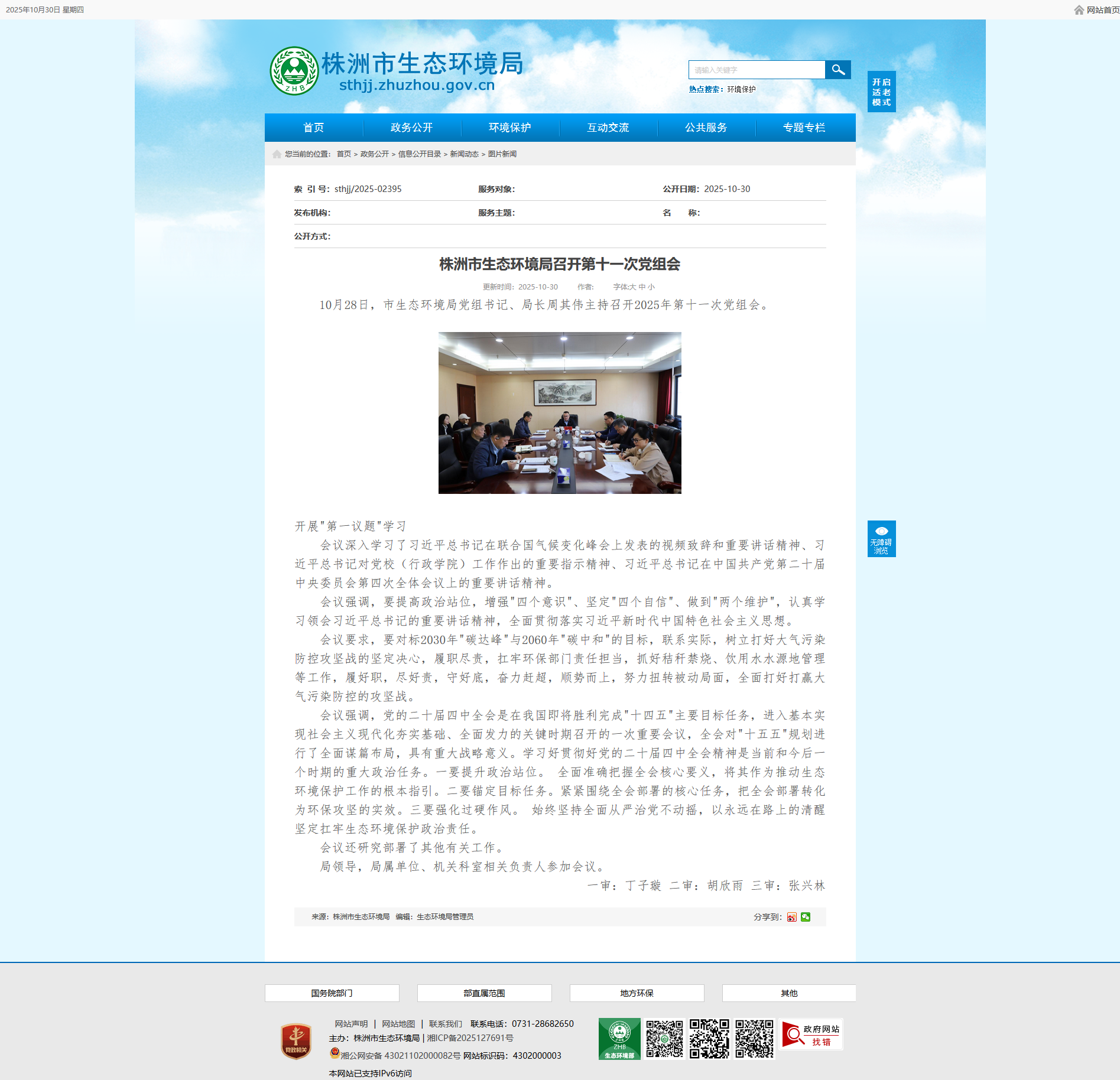Click the keyword search input field

pyautogui.click(x=757, y=70)
